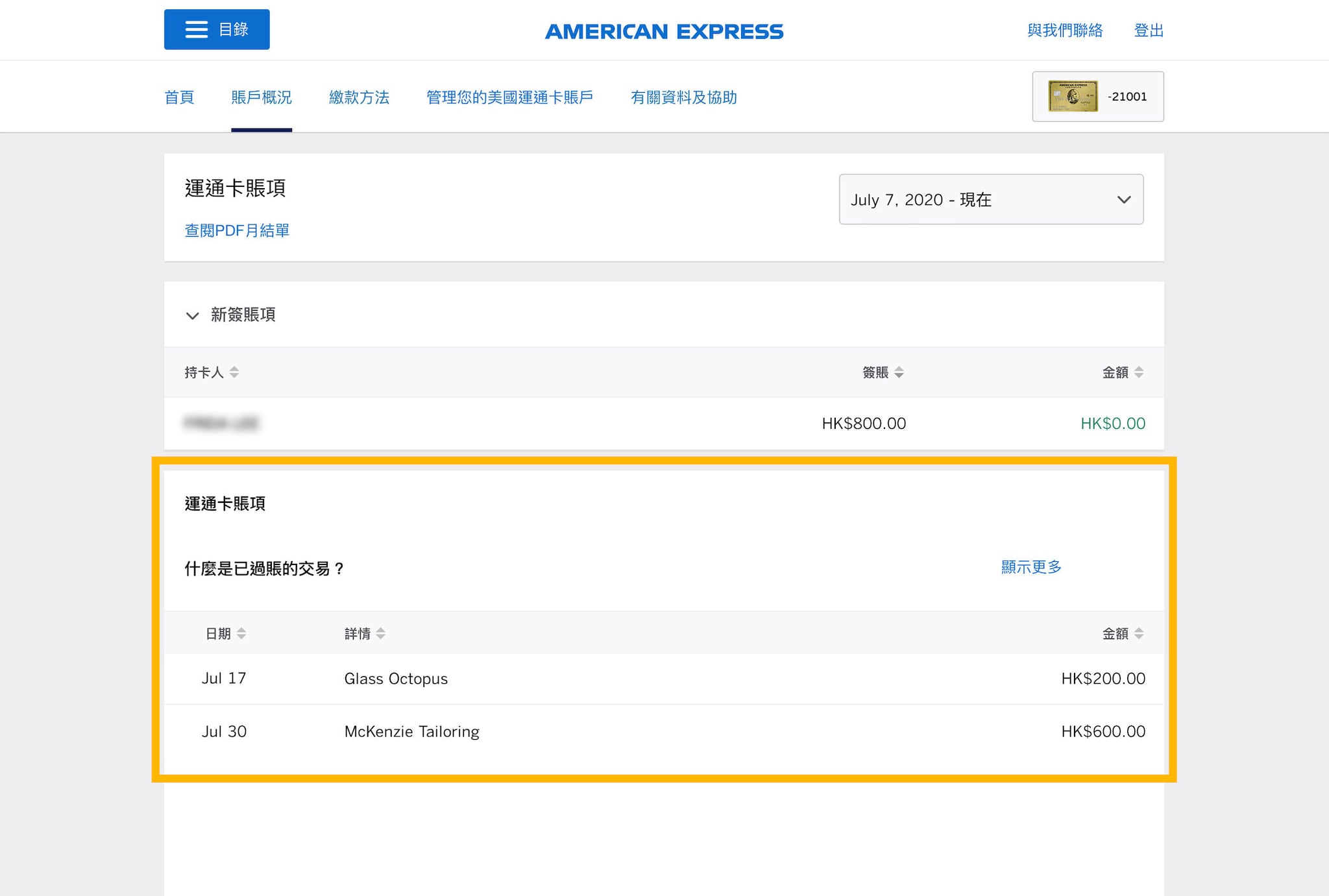Sort by 持卡人 column arrows
Viewport: 1329px width, 896px height.
point(234,372)
